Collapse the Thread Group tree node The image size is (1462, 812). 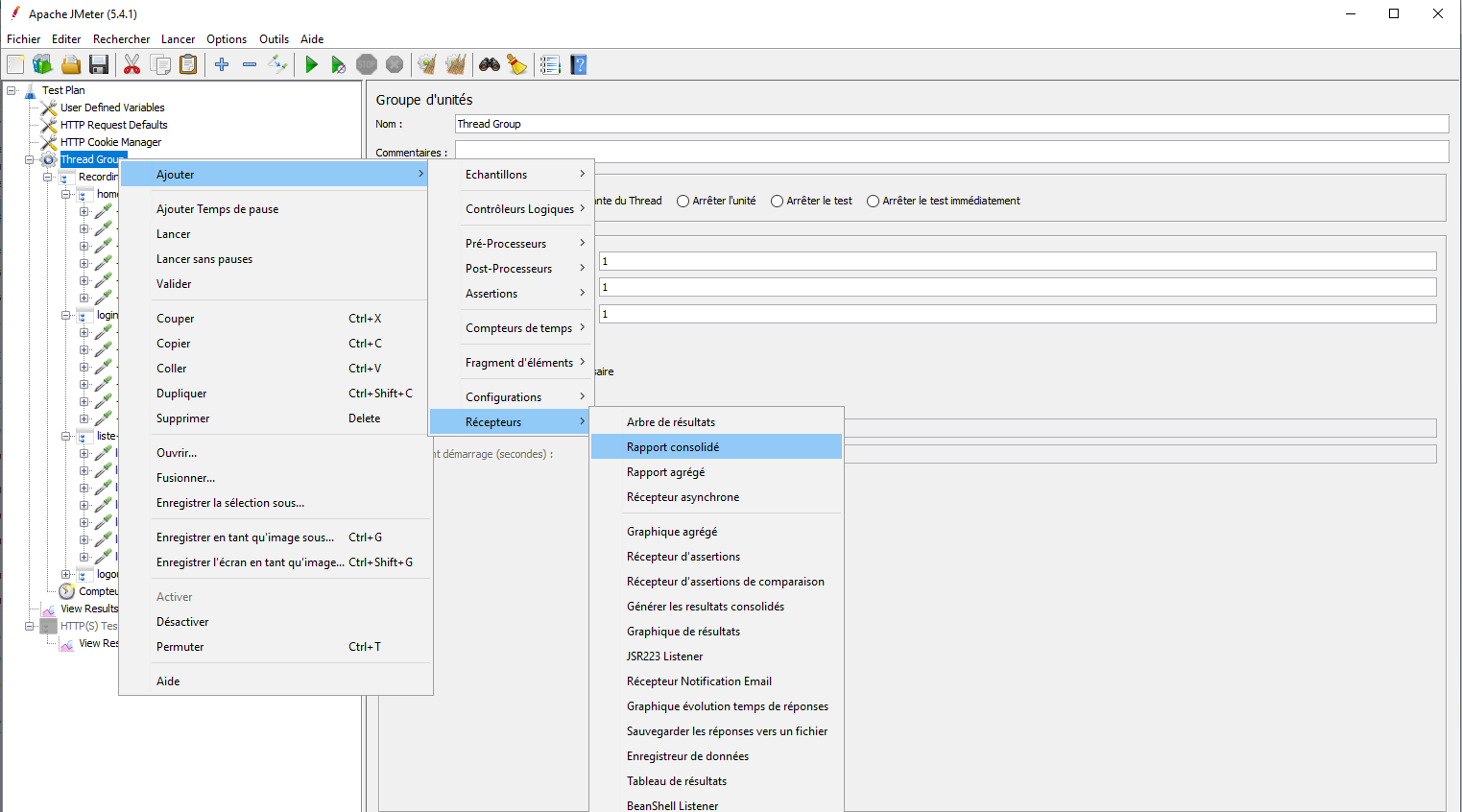pos(30,159)
